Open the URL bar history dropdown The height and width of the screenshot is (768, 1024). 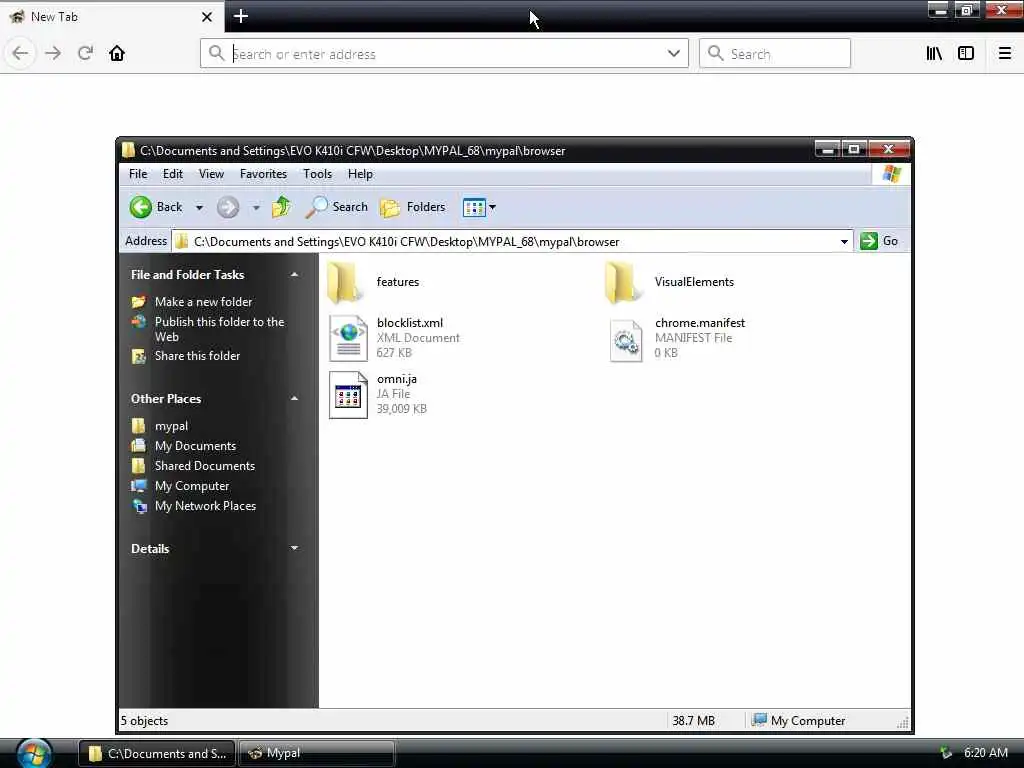tap(674, 54)
